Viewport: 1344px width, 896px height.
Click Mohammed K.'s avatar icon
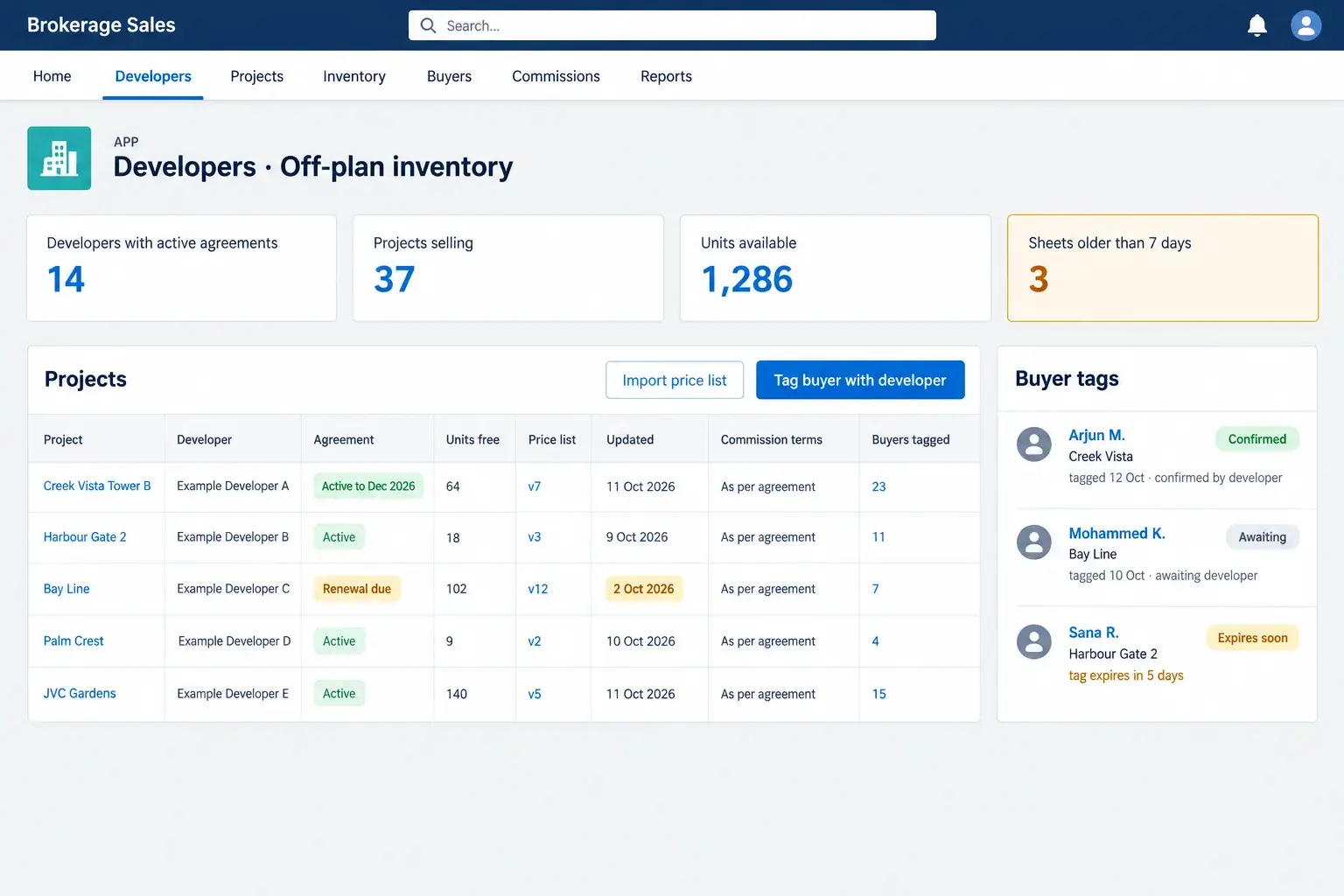(x=1033, y=542)
